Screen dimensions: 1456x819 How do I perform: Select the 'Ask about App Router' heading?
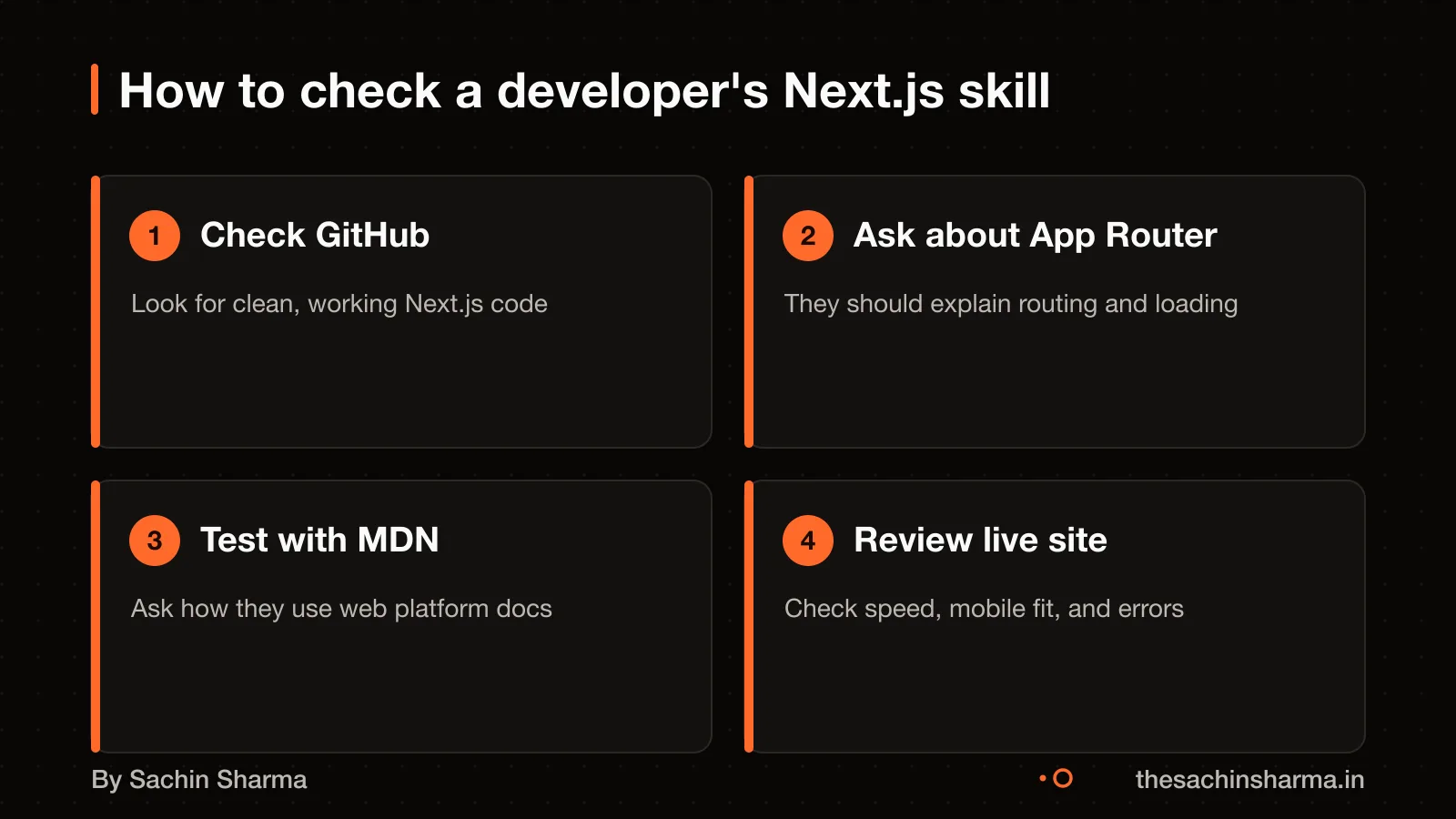pyautogui.click(x=1035, y=235)
